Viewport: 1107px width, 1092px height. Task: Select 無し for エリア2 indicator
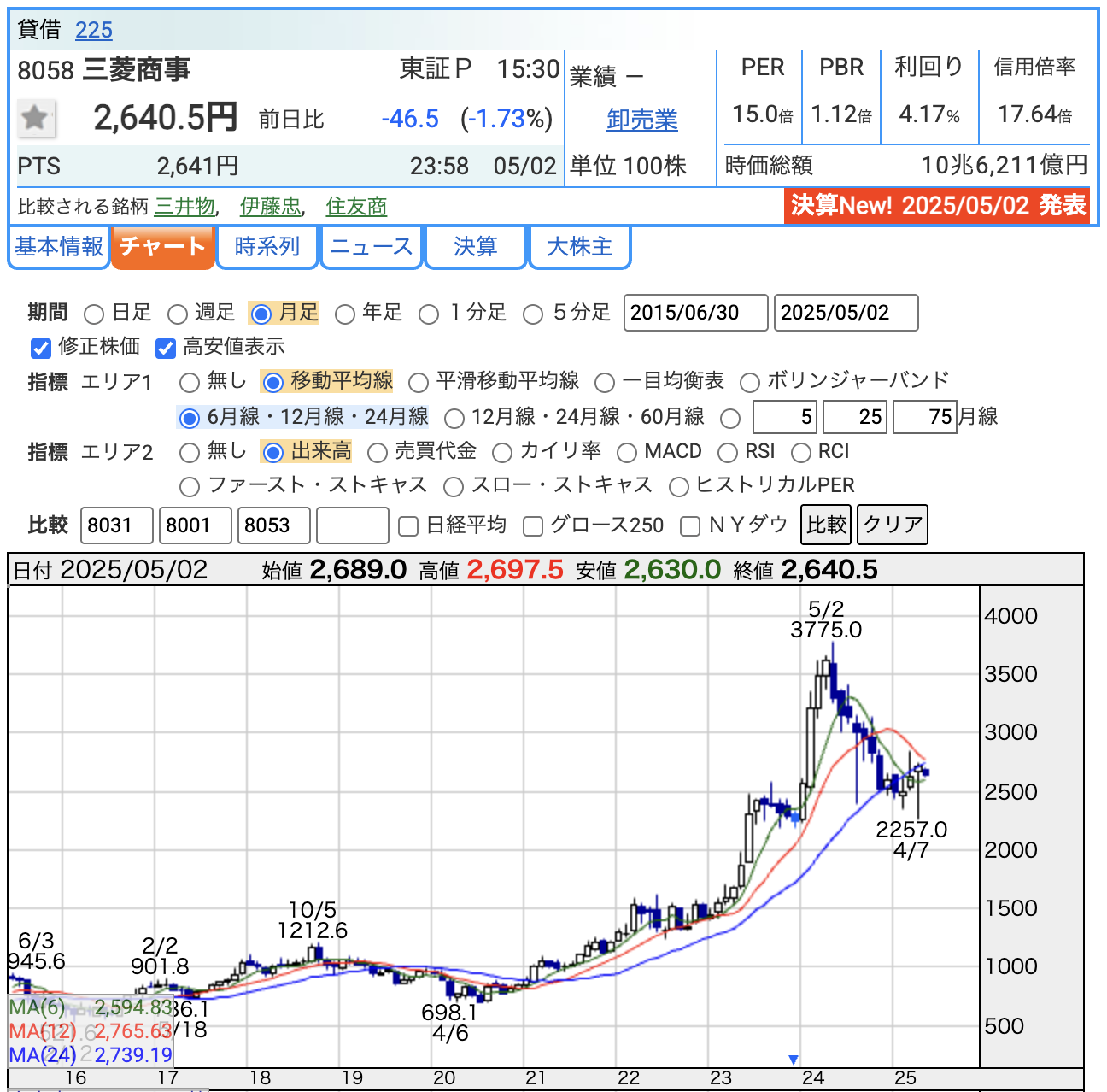pyautogui.click(x=190, y=452)
